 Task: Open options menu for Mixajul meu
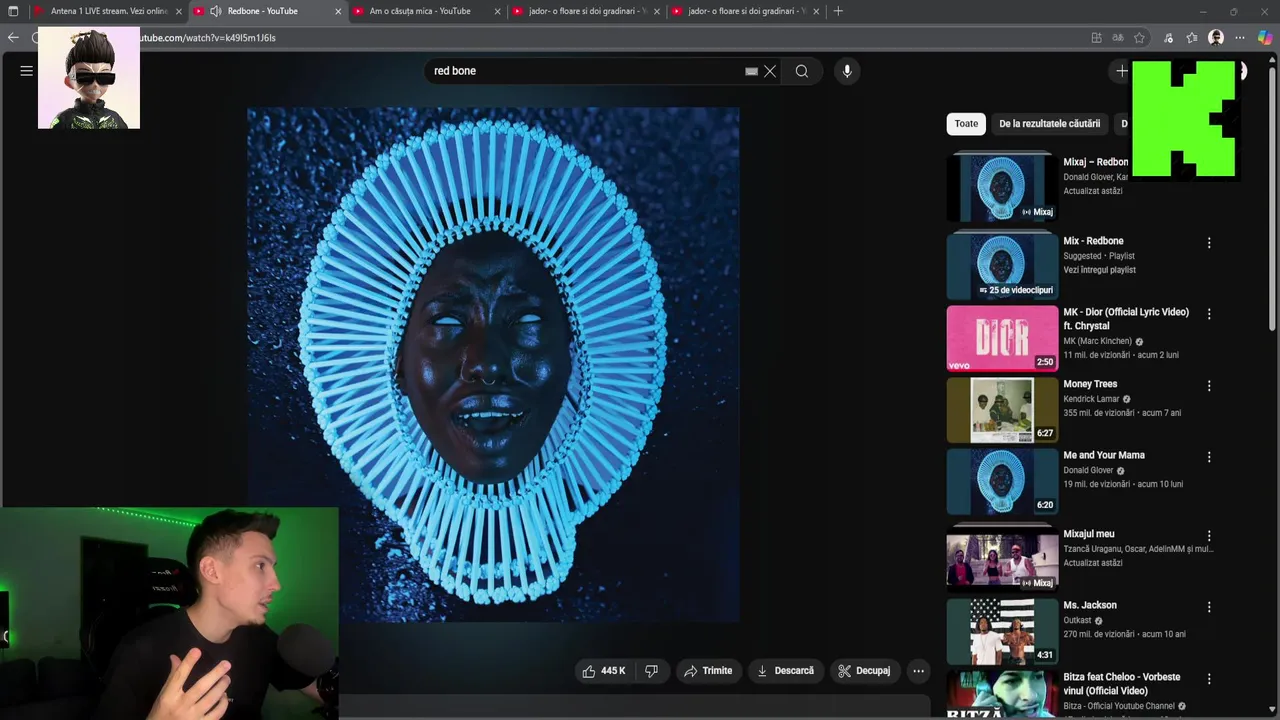pyautogui.click(x=1209, y=536)
